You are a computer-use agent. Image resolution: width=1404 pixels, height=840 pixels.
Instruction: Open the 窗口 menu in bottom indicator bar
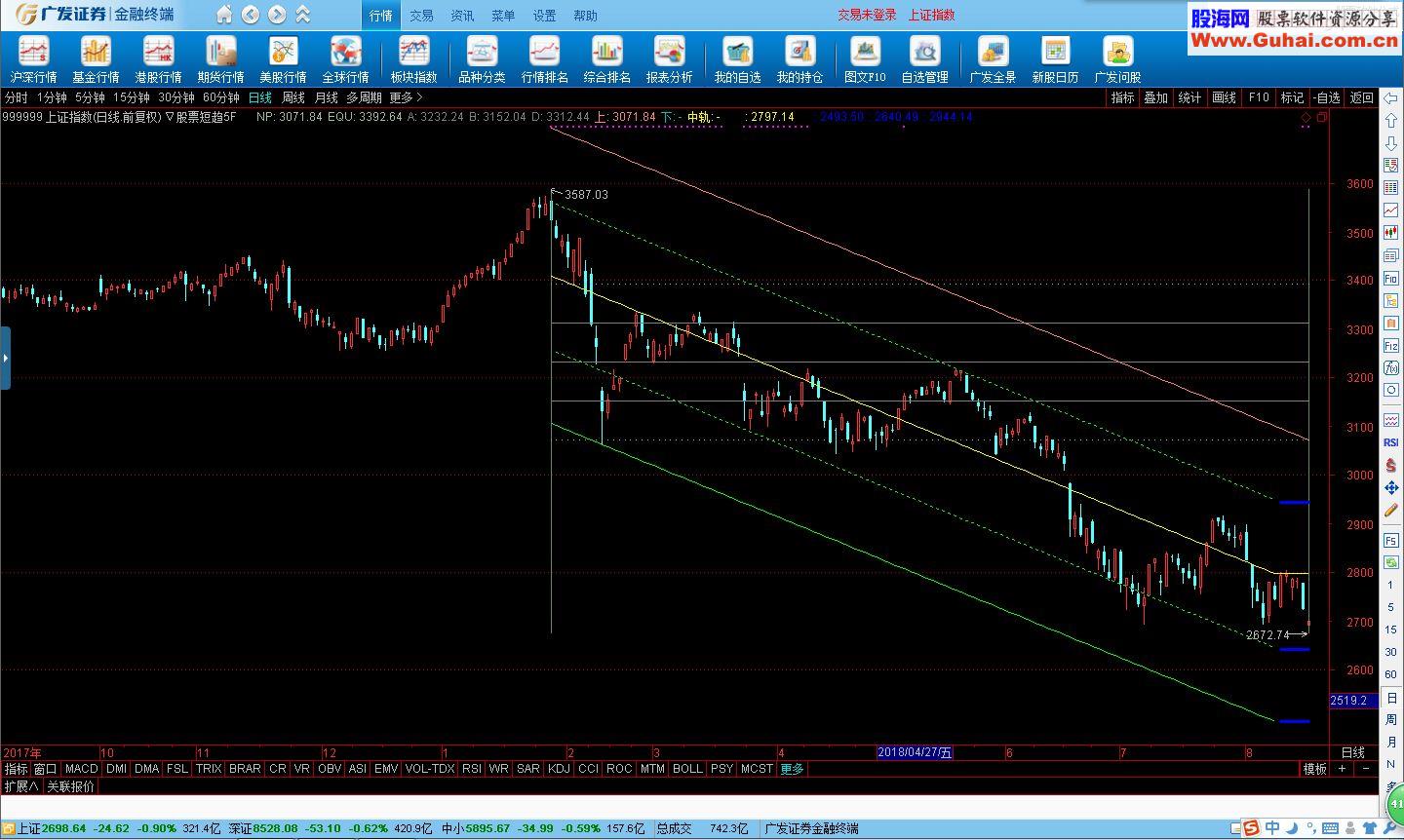[x=45, y=769]
